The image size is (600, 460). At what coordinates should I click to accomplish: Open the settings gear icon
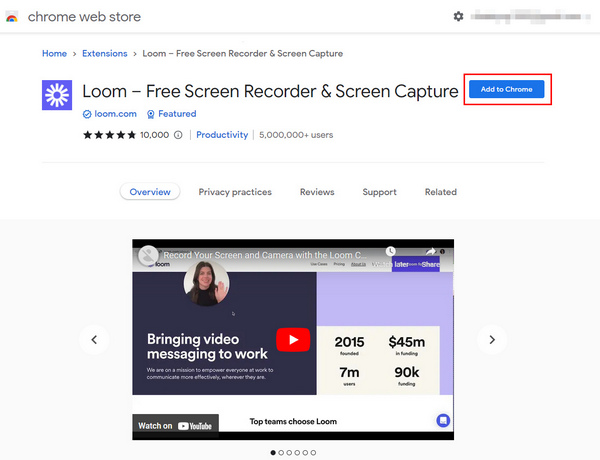[x=458, y=16]
